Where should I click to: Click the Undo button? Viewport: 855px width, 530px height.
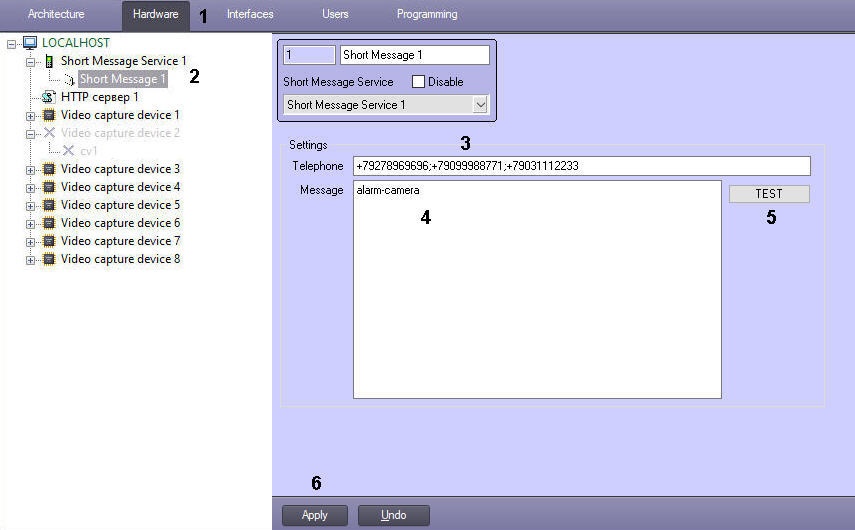[x=394, y=515]
